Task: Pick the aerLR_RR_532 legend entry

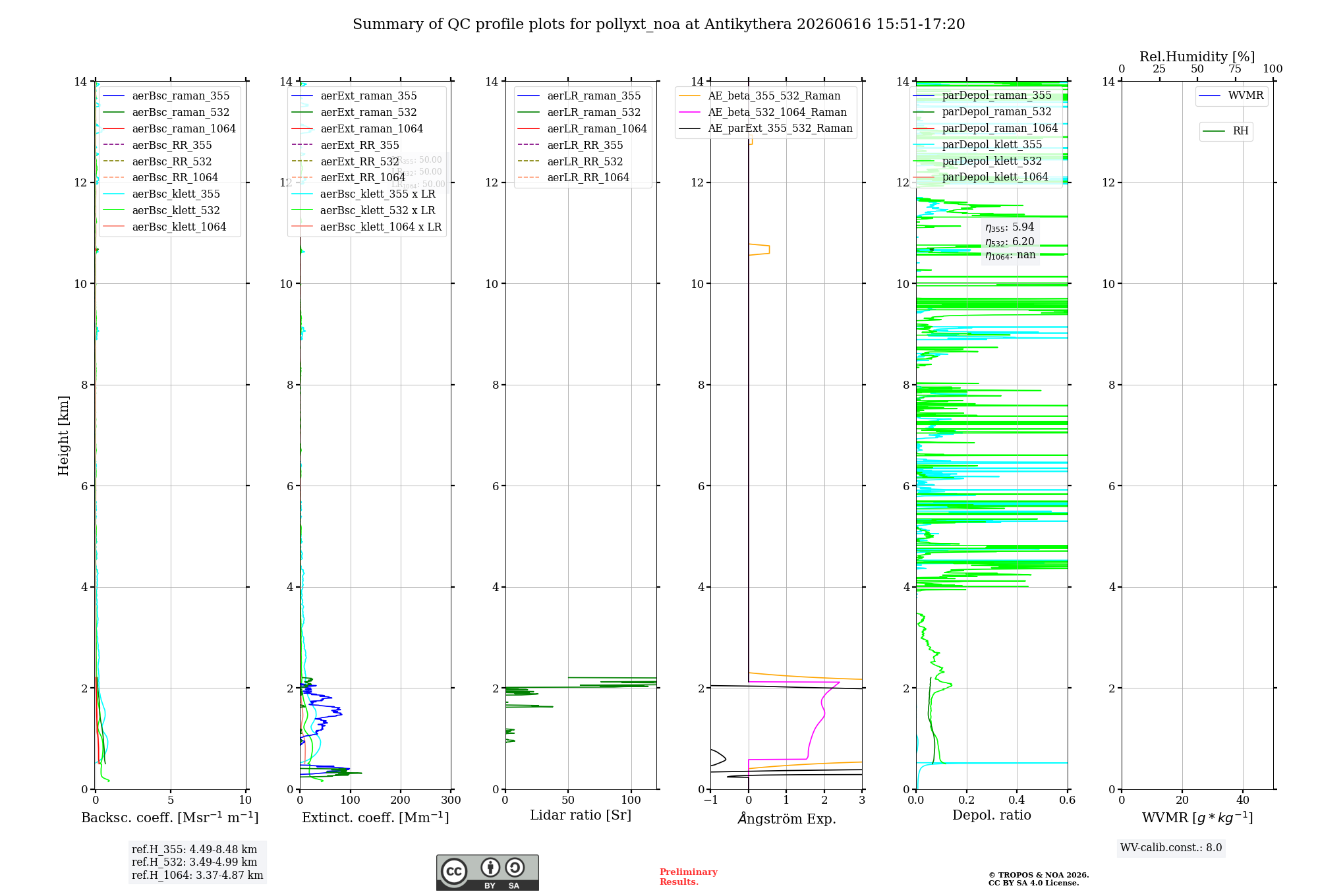Action: pos(571,162)
